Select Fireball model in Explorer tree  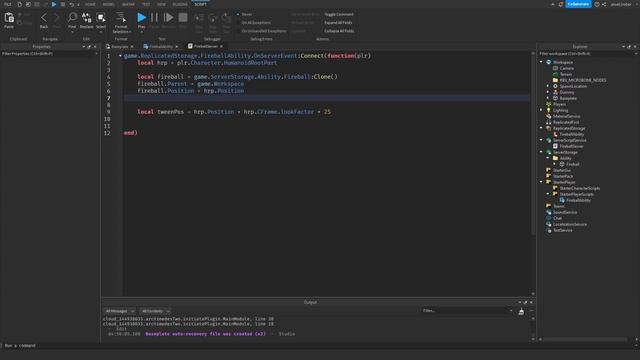(x=572, y=164)
